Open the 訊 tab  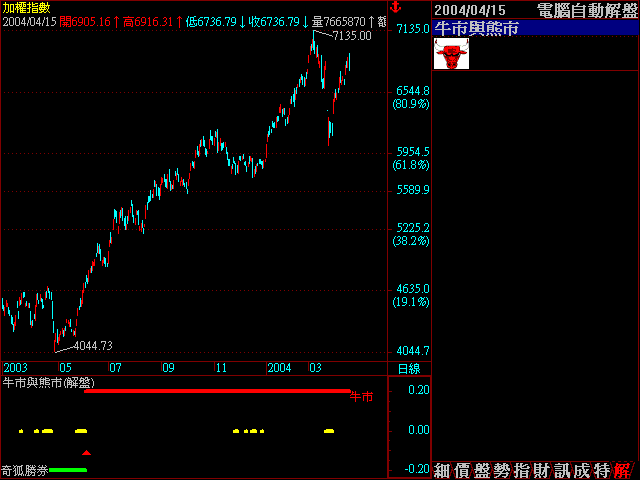562,471
